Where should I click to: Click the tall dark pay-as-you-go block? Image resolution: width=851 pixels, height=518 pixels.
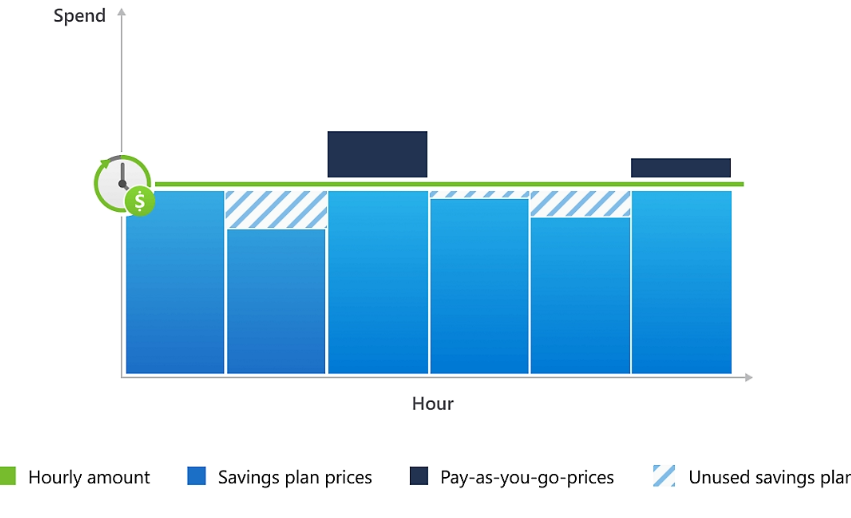[377, 154]
